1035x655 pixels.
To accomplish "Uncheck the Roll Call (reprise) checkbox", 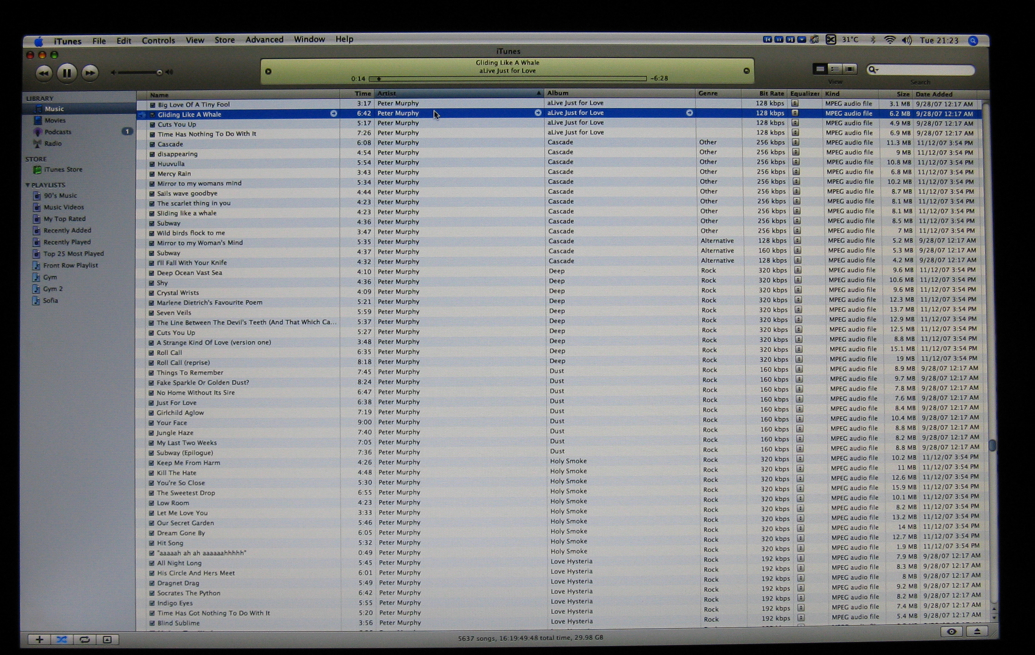I will point(151,362).
